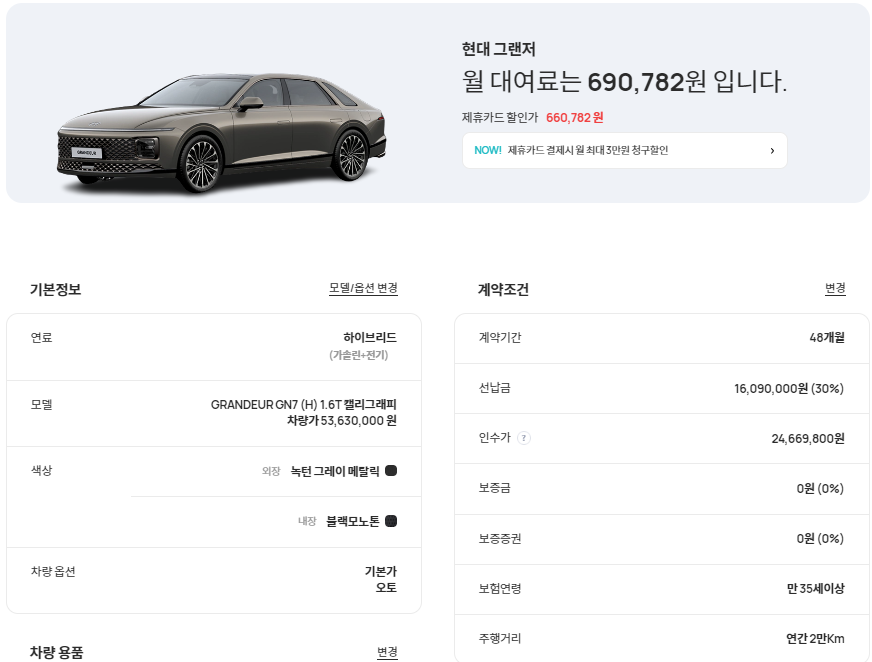Open the NOW! 제휴카드 discount banner

click(625, 150)
